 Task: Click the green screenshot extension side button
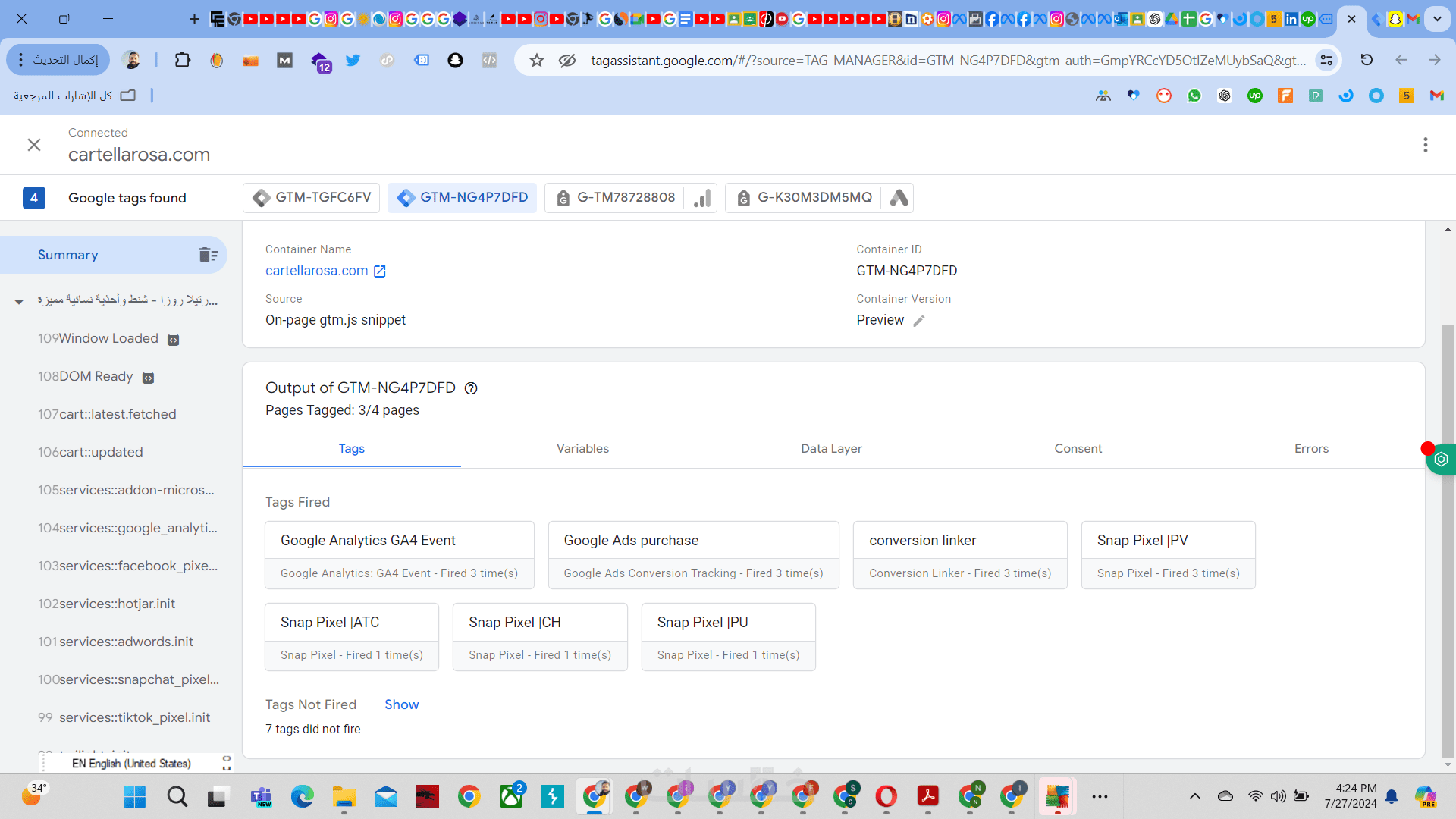point(1441,460)
